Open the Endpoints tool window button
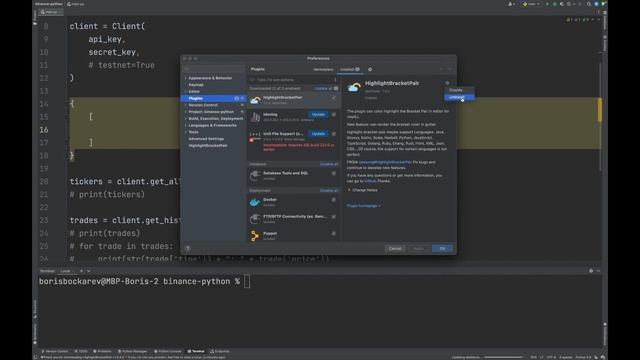640x360 pixels. pos(220,351)
